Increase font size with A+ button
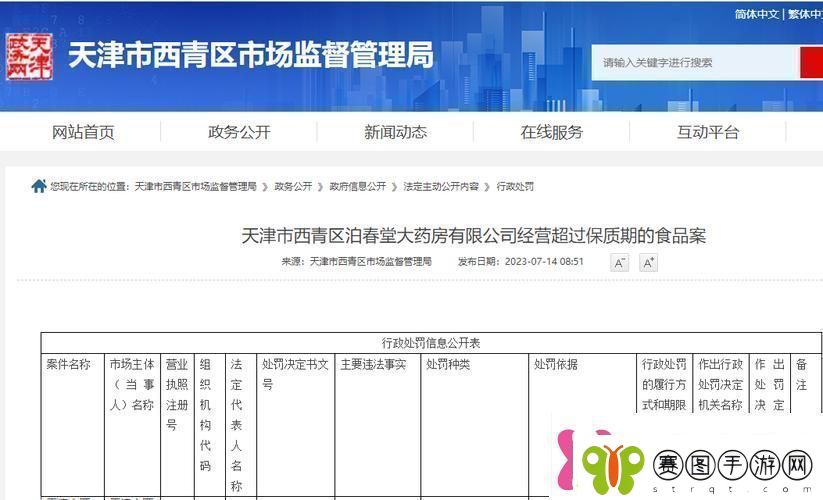This screenshot has width=823, height=500. tap(648, 262)
